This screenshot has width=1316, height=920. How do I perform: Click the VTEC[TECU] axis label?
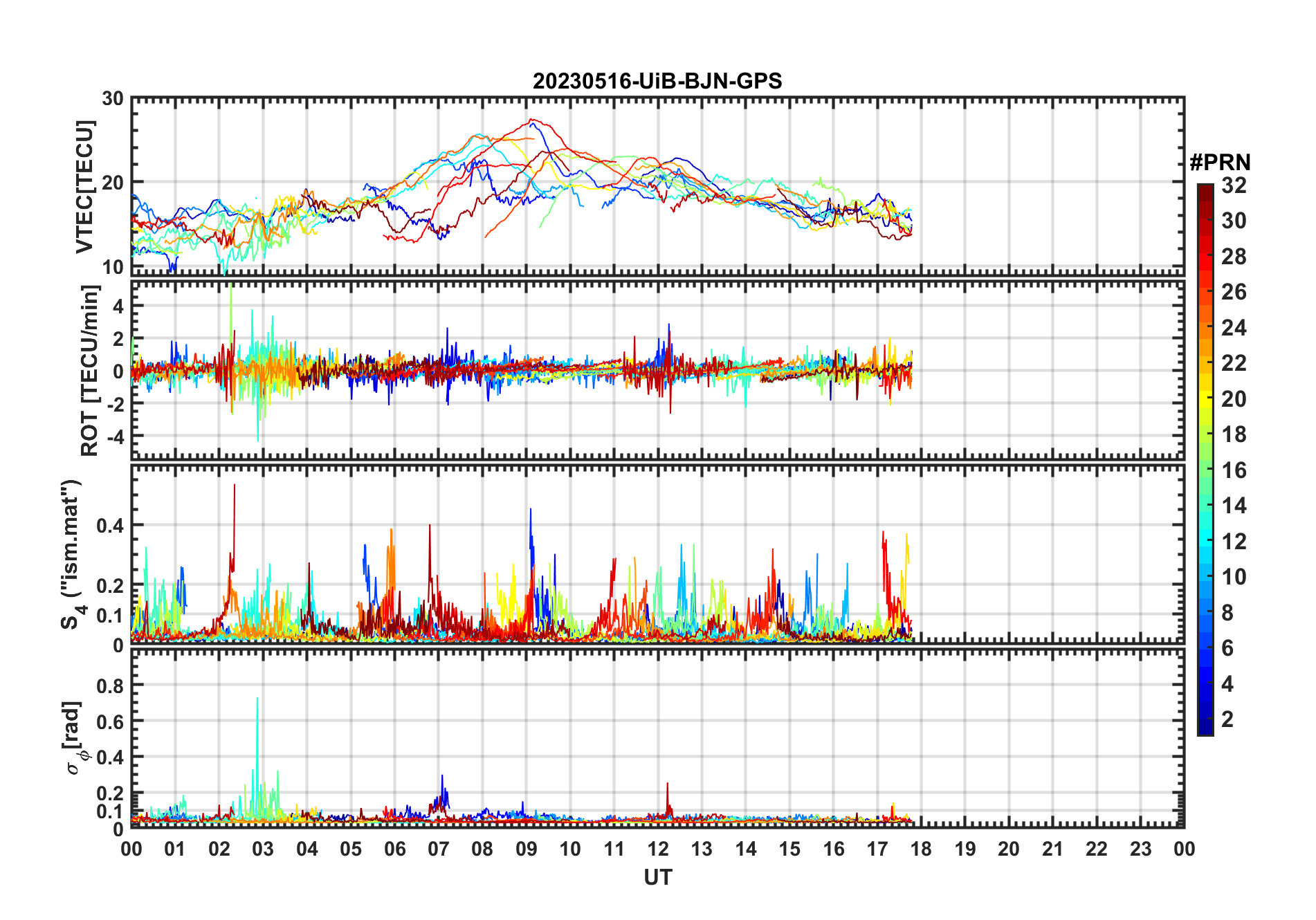coord(84,187)
